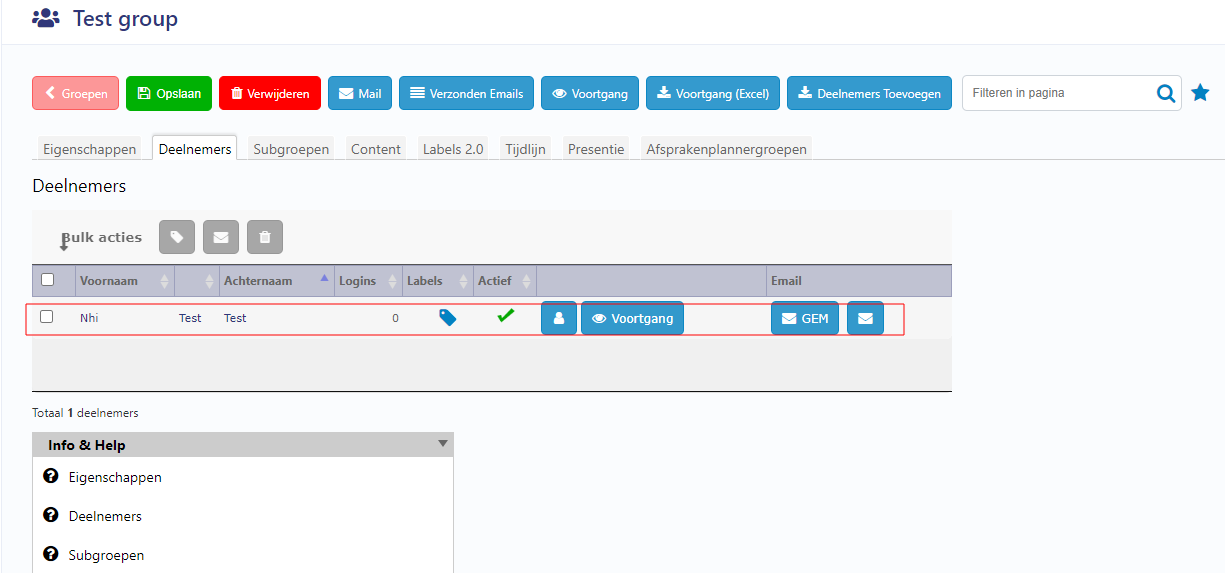Open the Deelnemers help link

click(x=105, y=516)
